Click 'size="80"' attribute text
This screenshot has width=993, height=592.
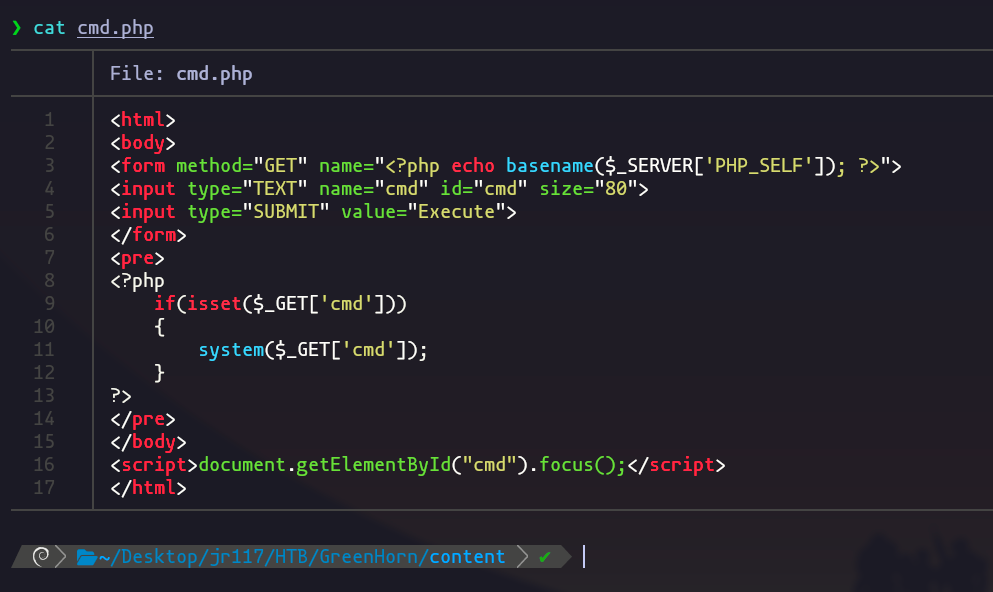tap(588, 189)
